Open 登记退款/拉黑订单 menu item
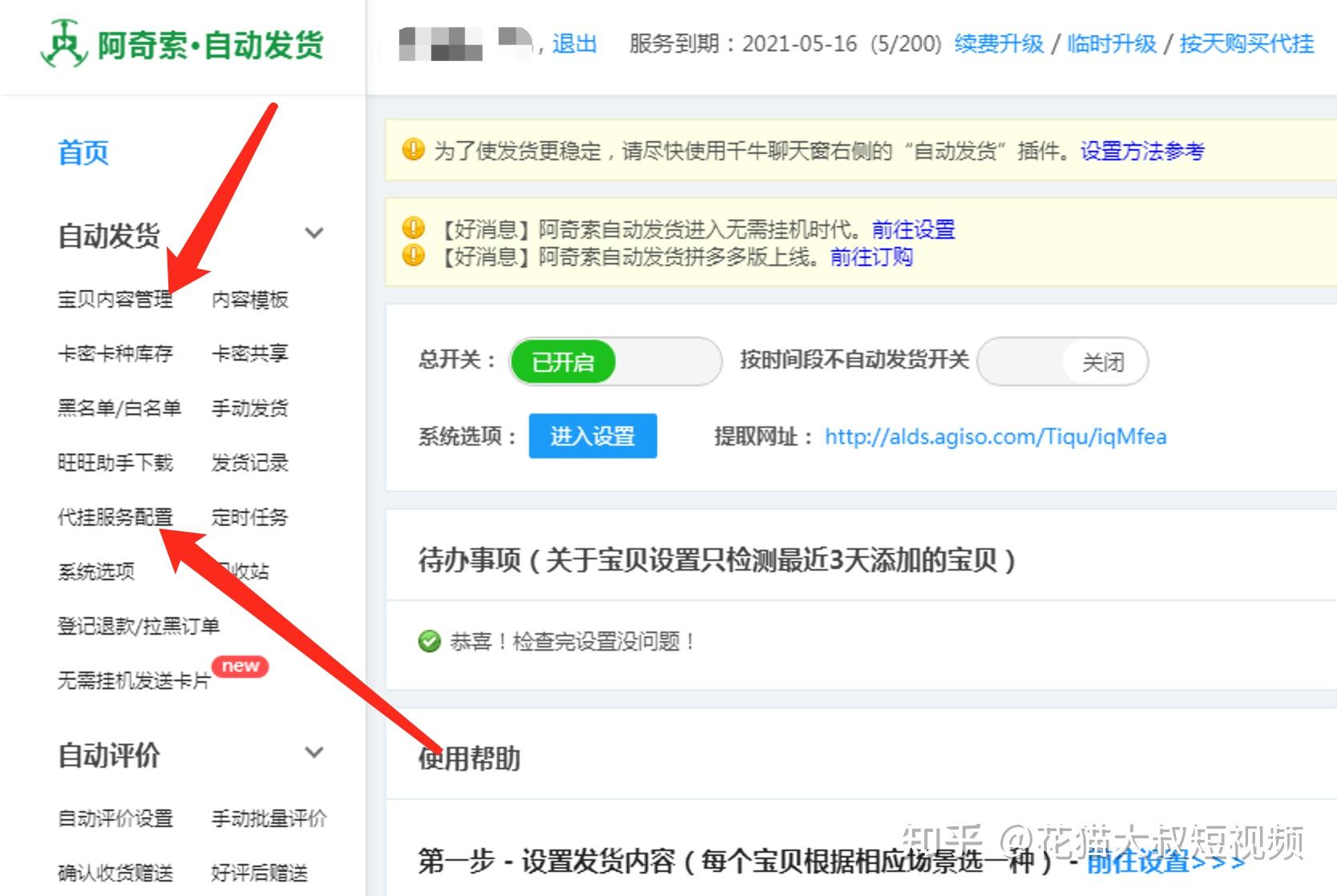The height and width of the screenshot is (896, 1337). point(139,626)
